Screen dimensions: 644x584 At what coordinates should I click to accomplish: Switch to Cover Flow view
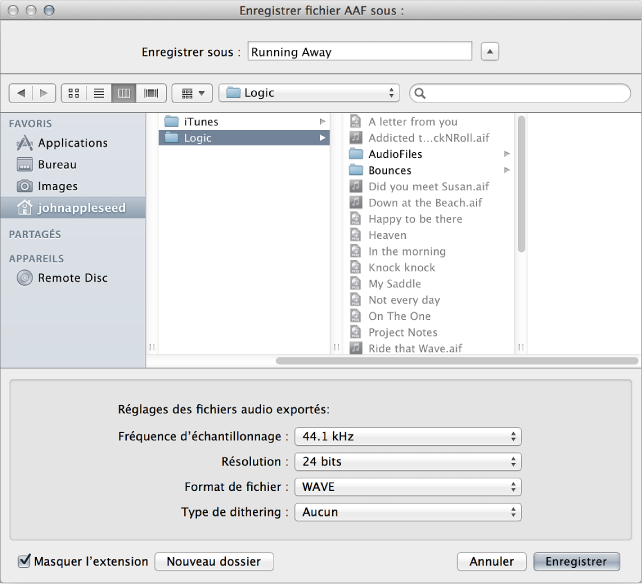(151, 93)
